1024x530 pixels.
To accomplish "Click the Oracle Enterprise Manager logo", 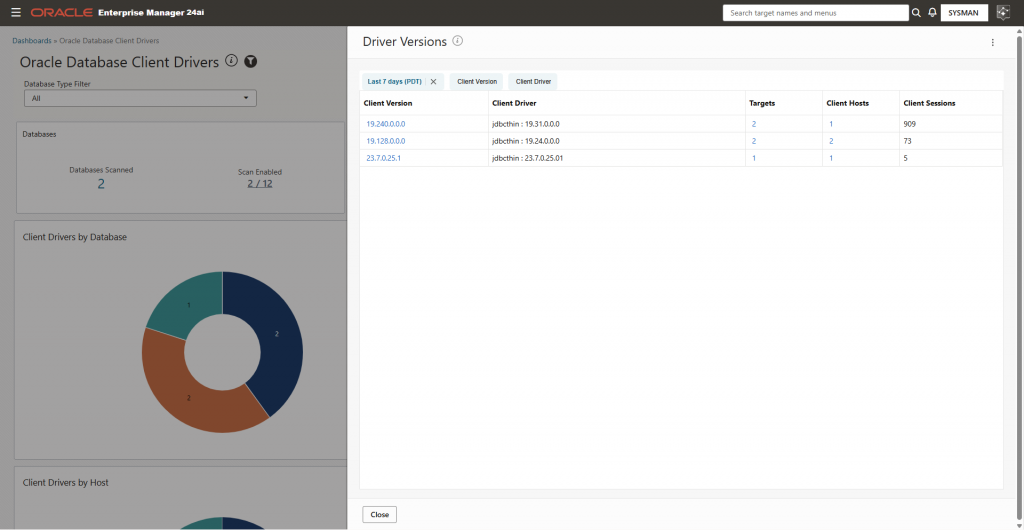I will pyautogui.click(x=118, y=12).
